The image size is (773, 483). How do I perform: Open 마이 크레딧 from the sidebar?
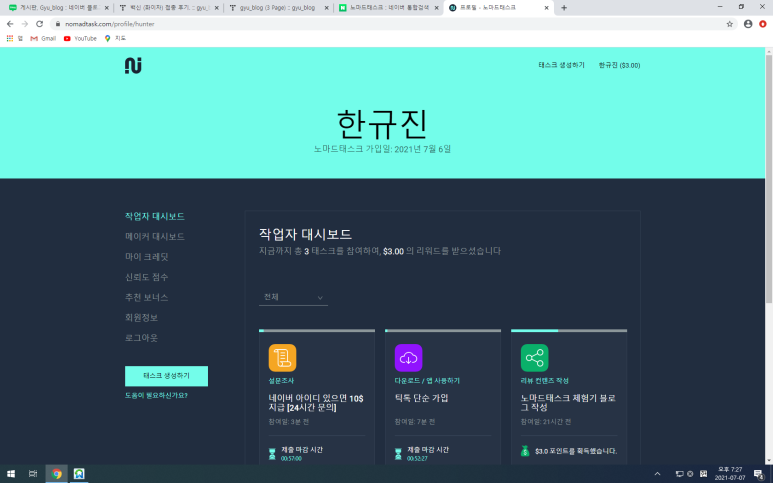coord(146,257)
